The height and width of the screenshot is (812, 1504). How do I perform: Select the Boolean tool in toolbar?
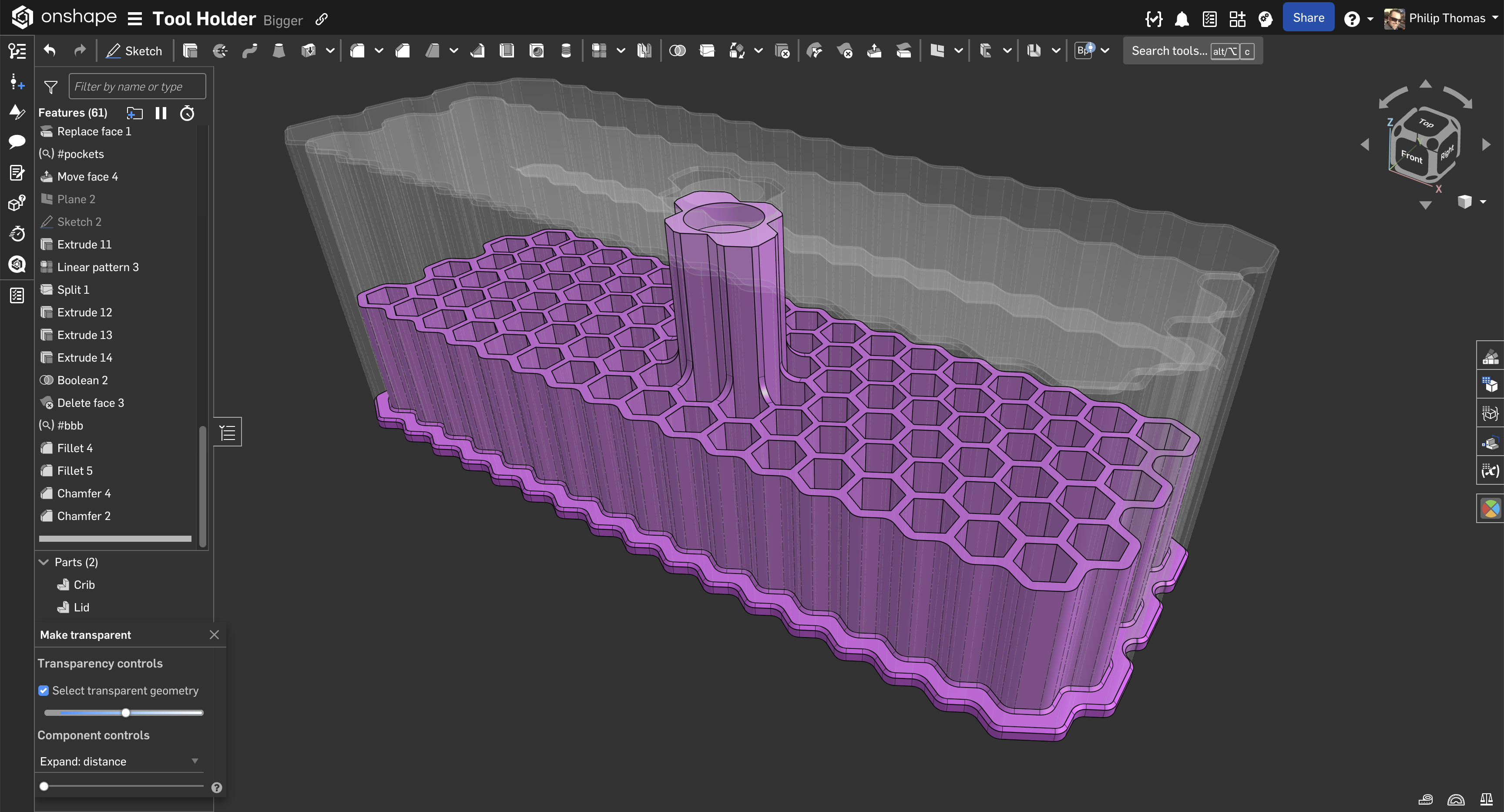677,51
